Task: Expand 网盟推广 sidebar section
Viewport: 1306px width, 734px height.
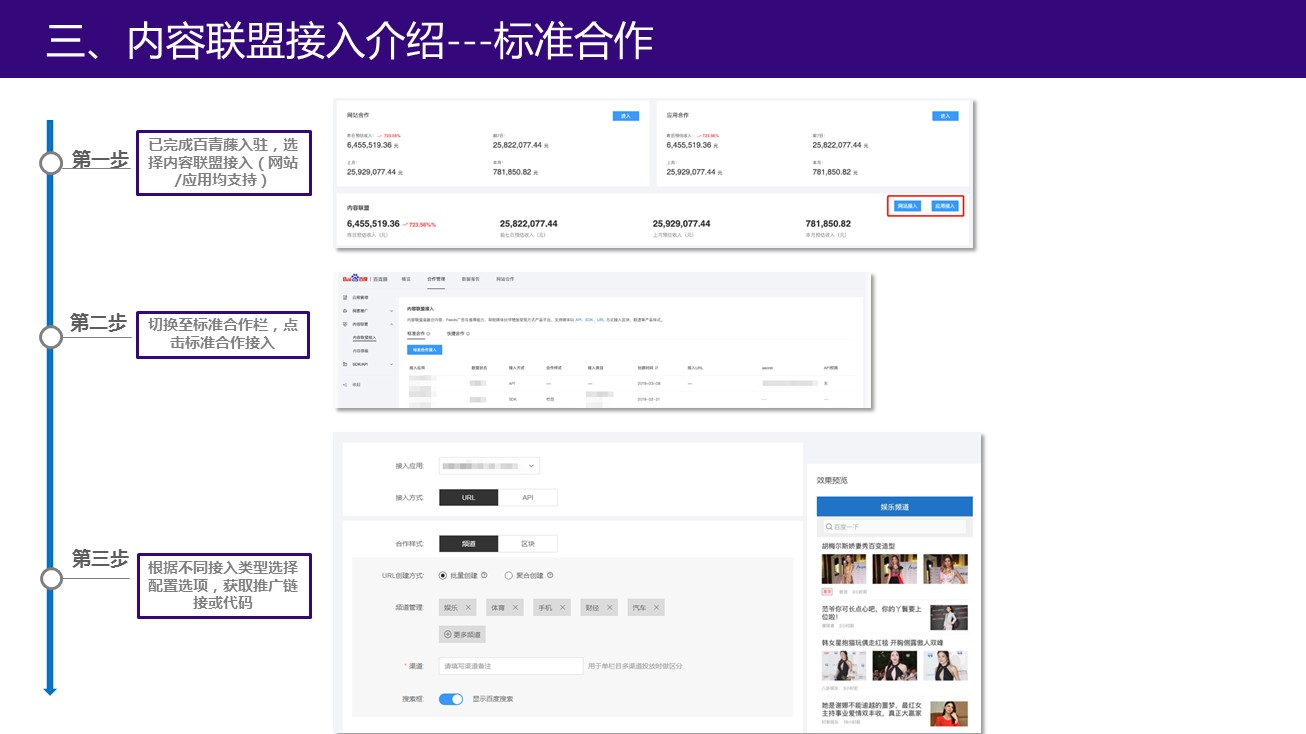Action: [392, 311]
